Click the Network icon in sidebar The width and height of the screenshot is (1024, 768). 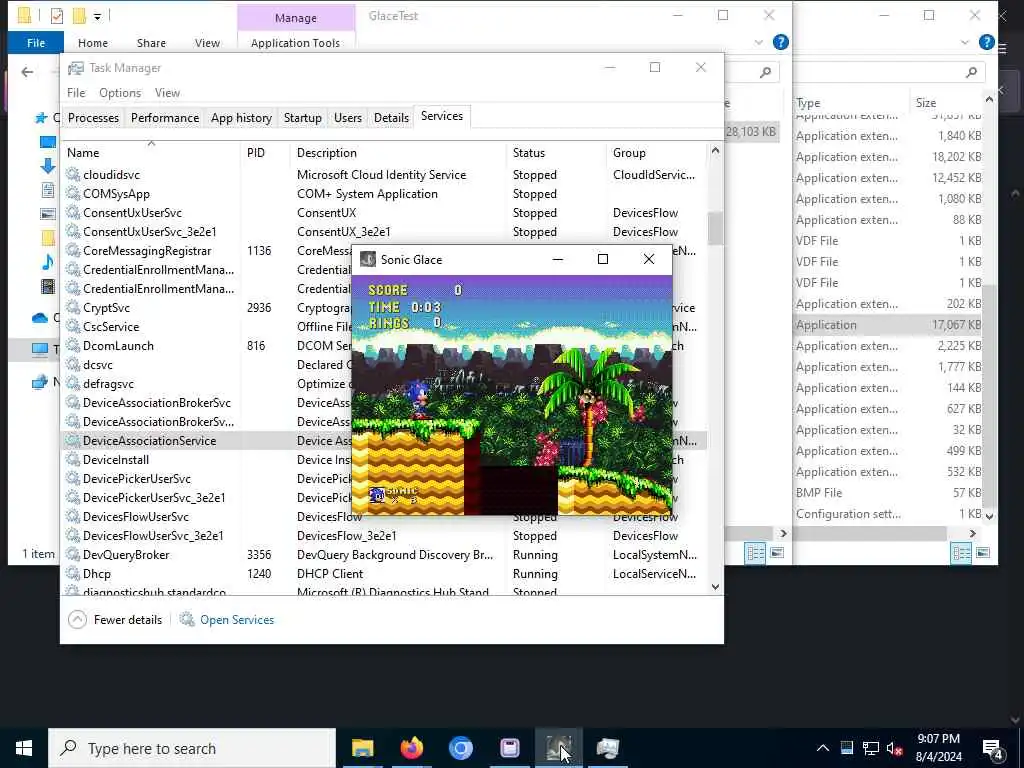tap(40, 381)
